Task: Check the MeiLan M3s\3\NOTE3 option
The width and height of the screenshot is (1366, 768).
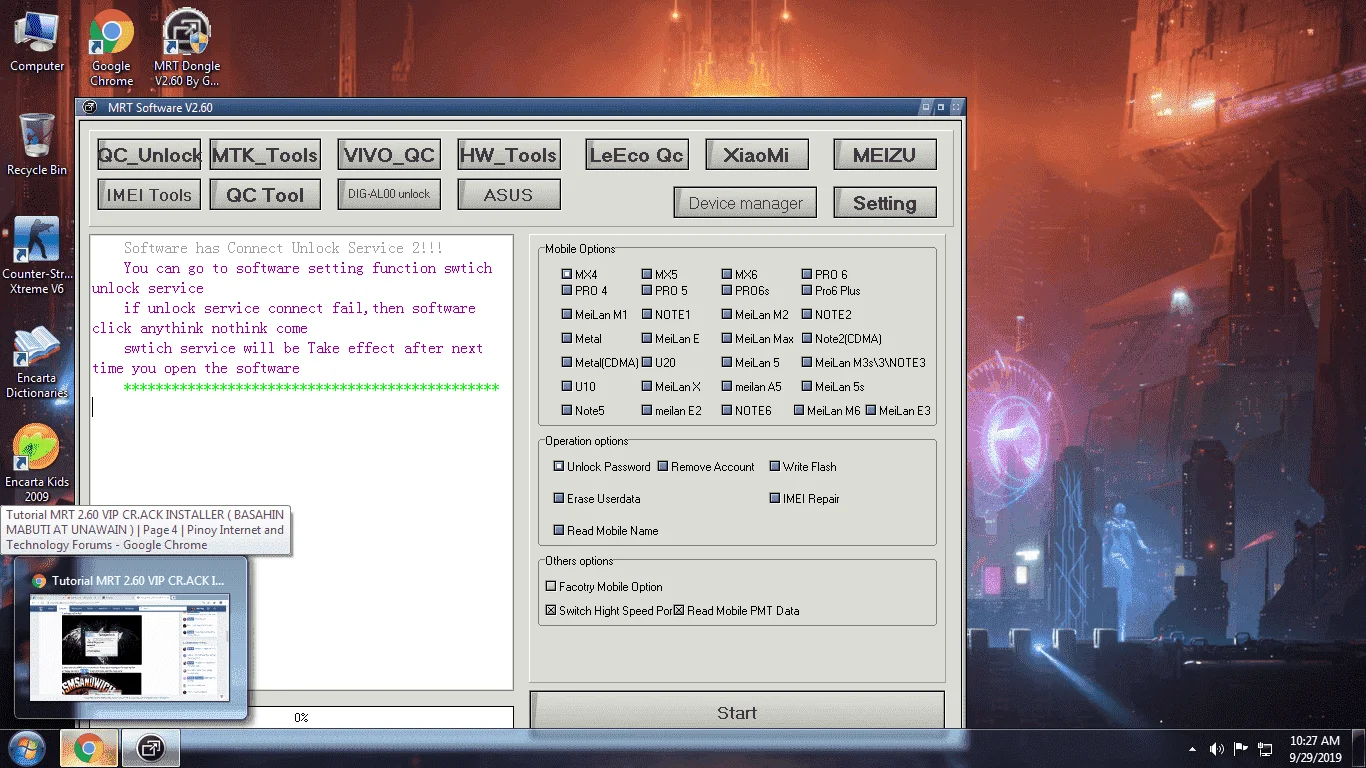Action: [x=807, y=362]
